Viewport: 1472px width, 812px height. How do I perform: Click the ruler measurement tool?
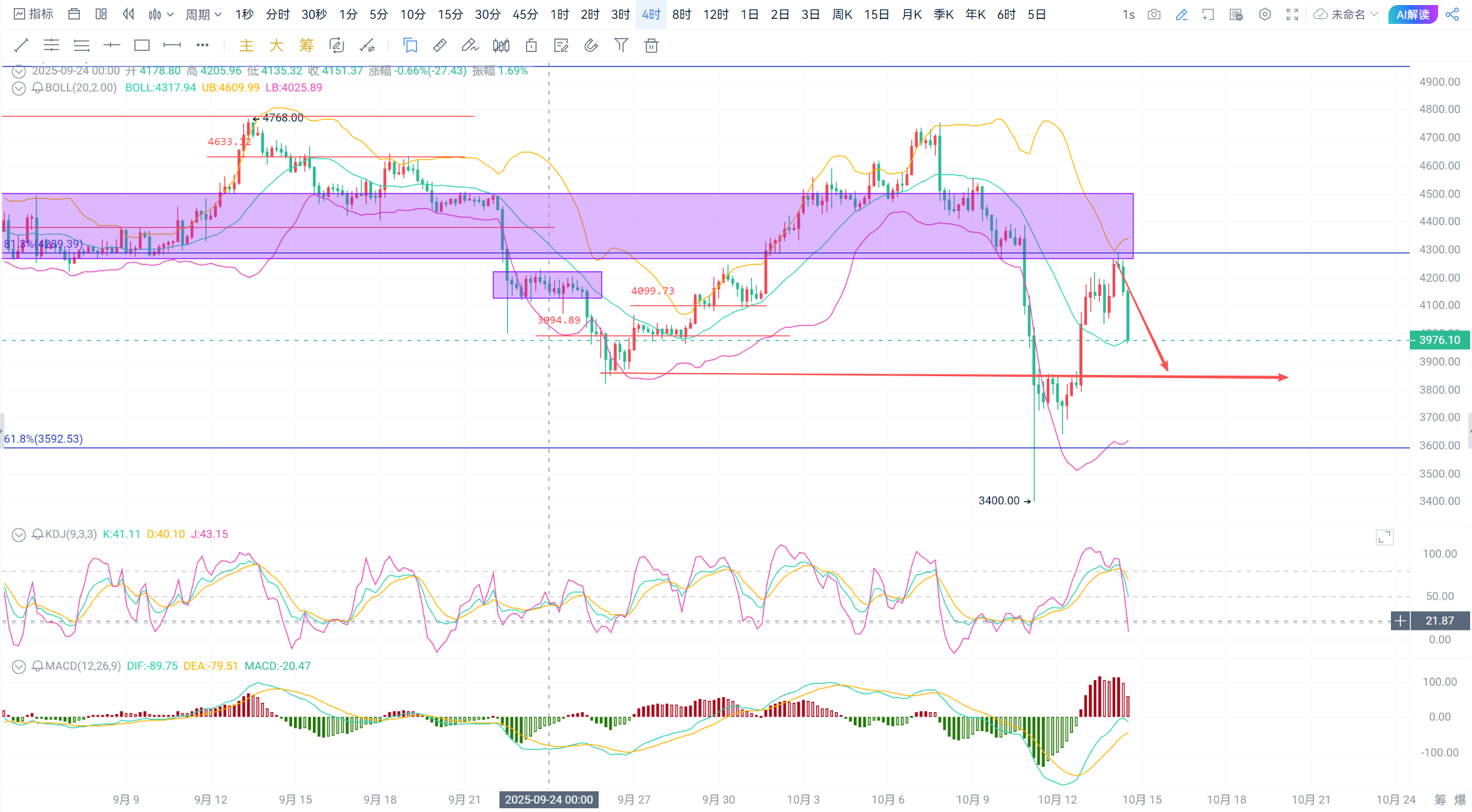click(x=440, y=45)
